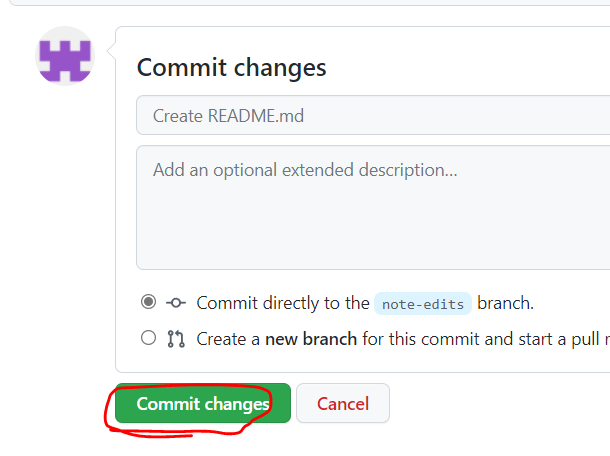The height and width of the screenshot is (456, 610).
Task: Click the note-edits branch name badge
Action: pos(423,303)
